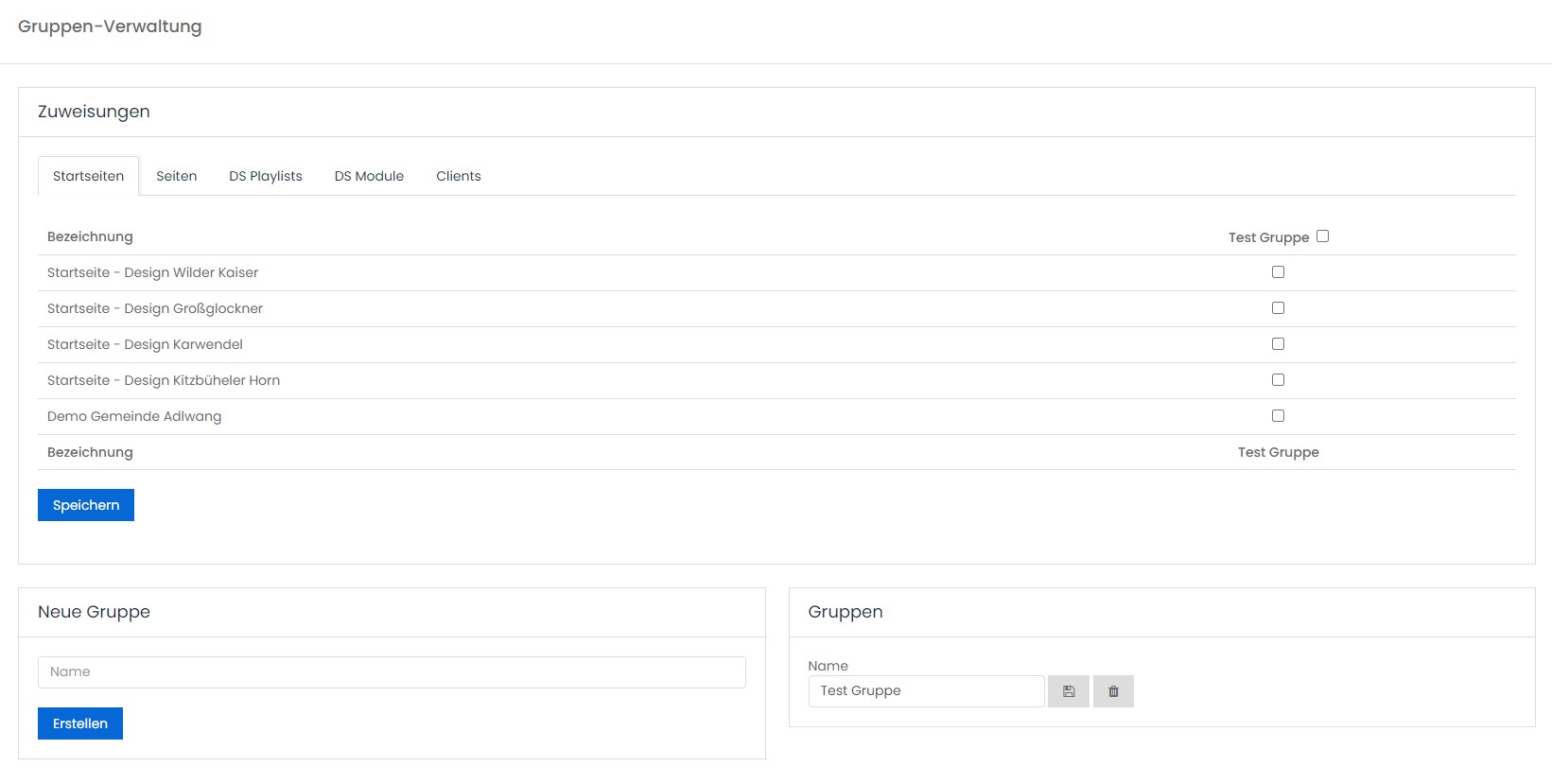Click the Demo Gemeinde Adlwang text

coord(134,416)
